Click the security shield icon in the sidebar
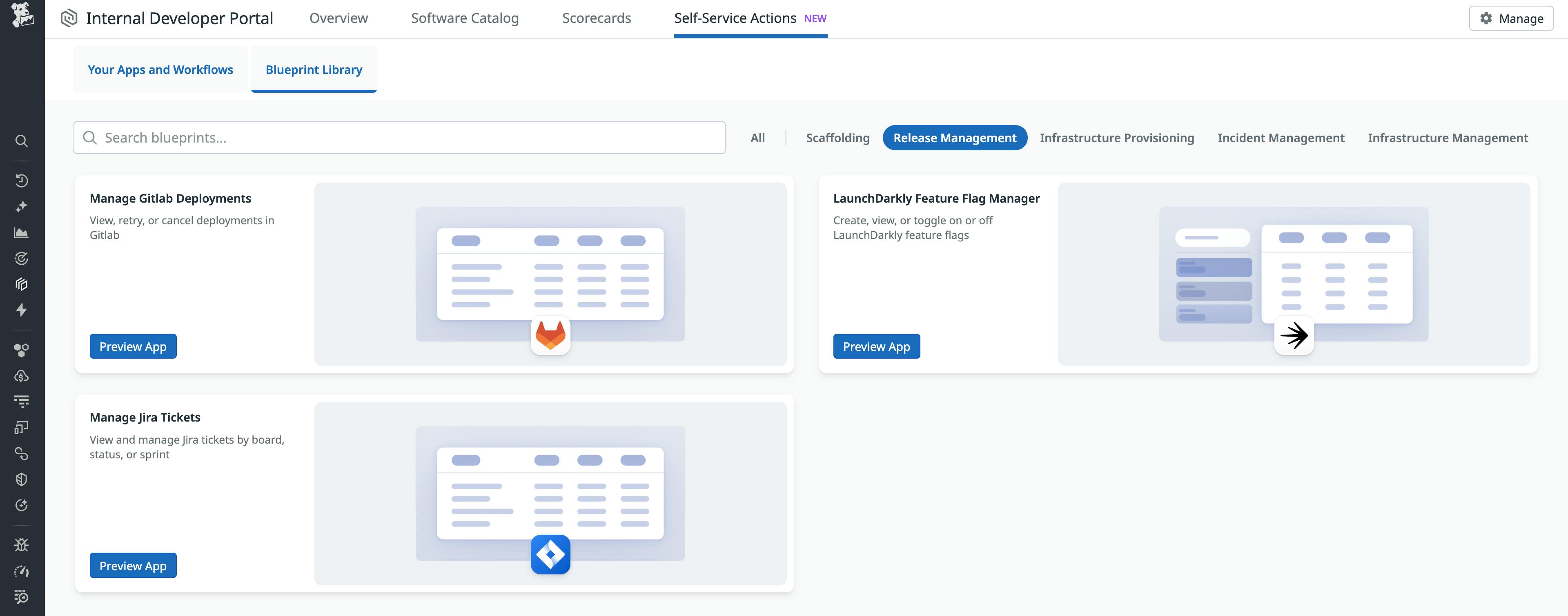 pyautogui.click(x=22, y=479)
